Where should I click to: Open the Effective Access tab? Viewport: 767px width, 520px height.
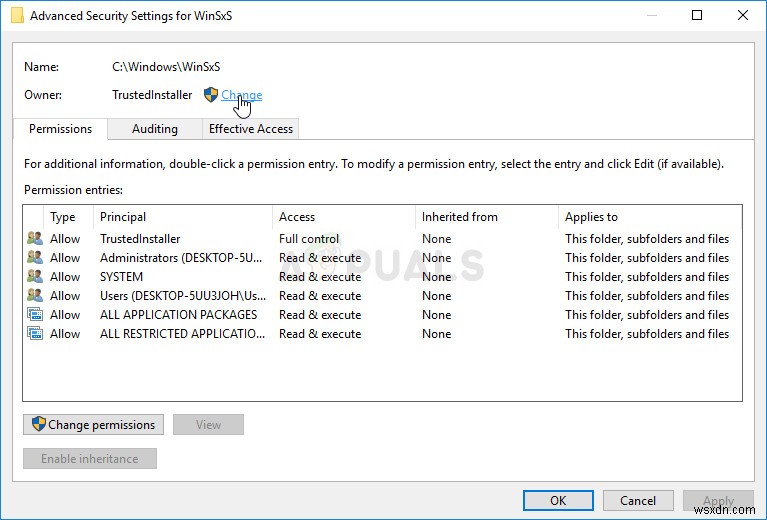[x=250, y=129]
